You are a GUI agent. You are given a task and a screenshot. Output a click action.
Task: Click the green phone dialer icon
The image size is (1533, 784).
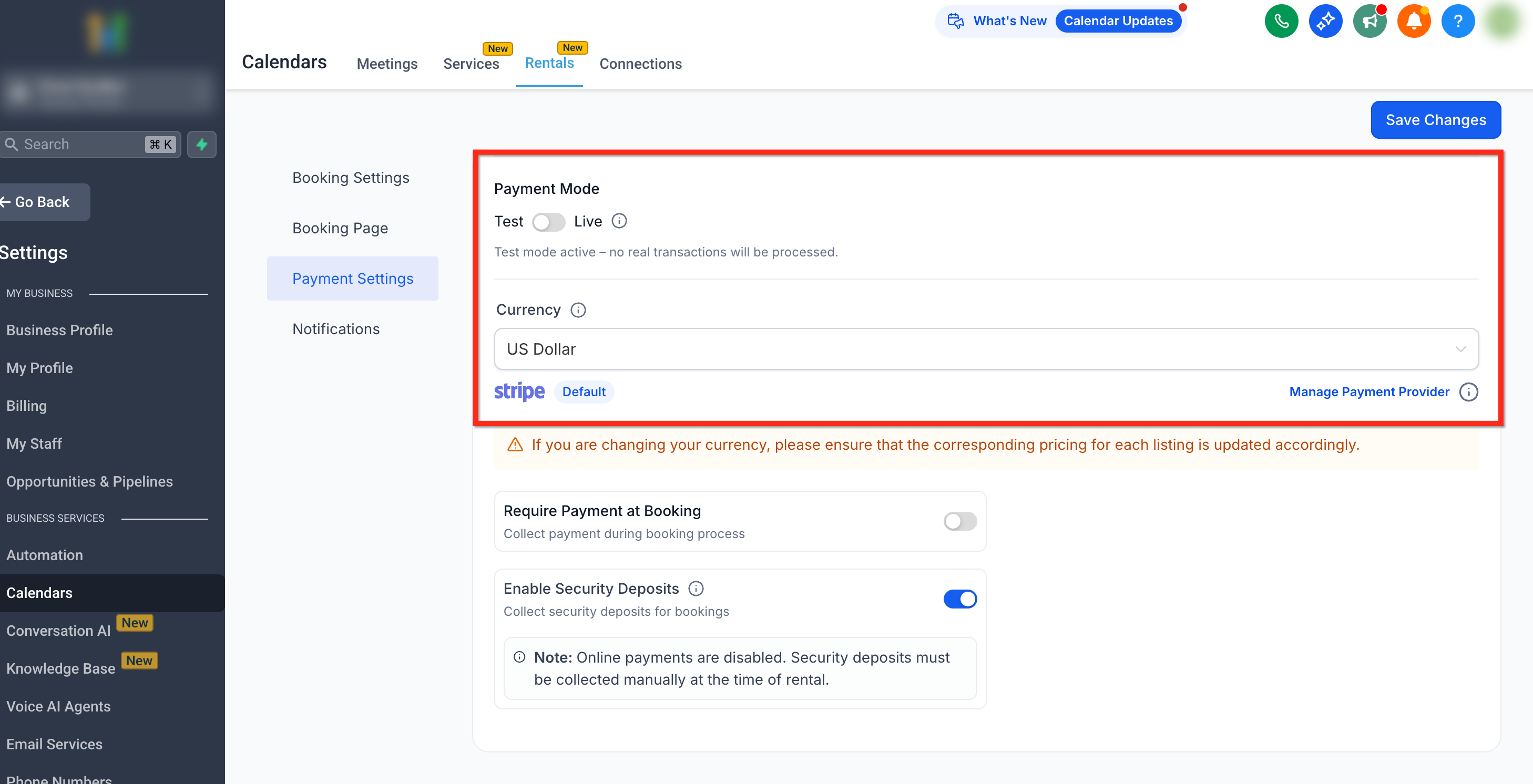click(x=1281, y=22)
